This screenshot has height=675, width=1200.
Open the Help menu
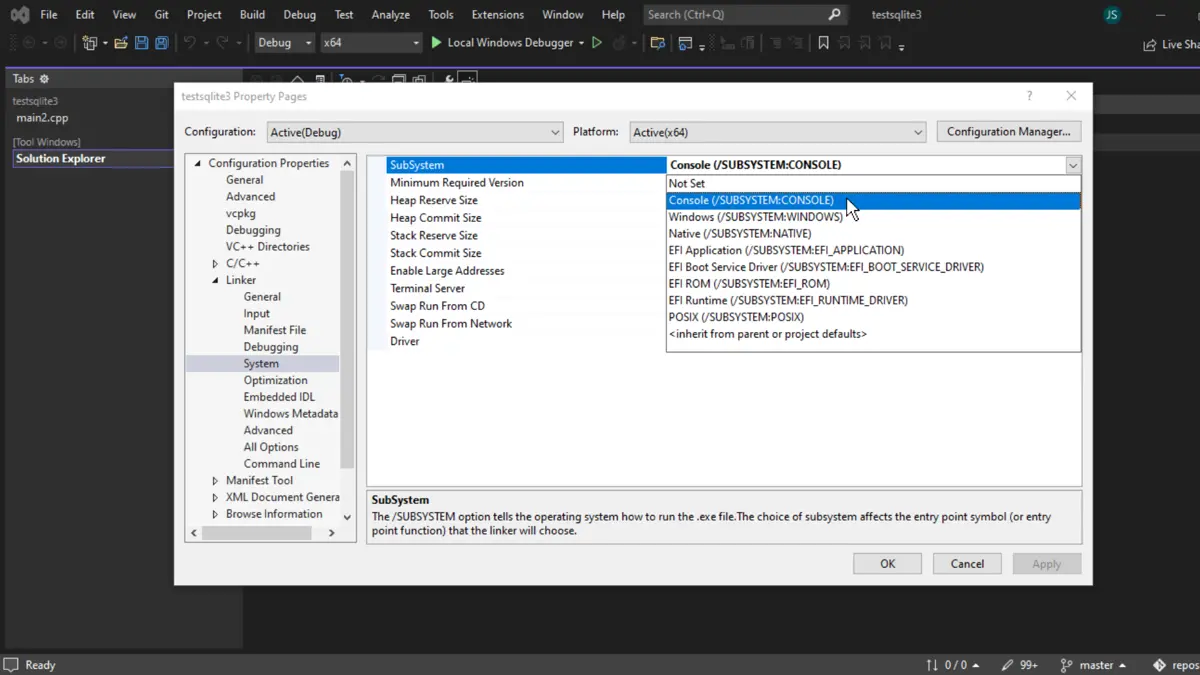coord(613,15)
